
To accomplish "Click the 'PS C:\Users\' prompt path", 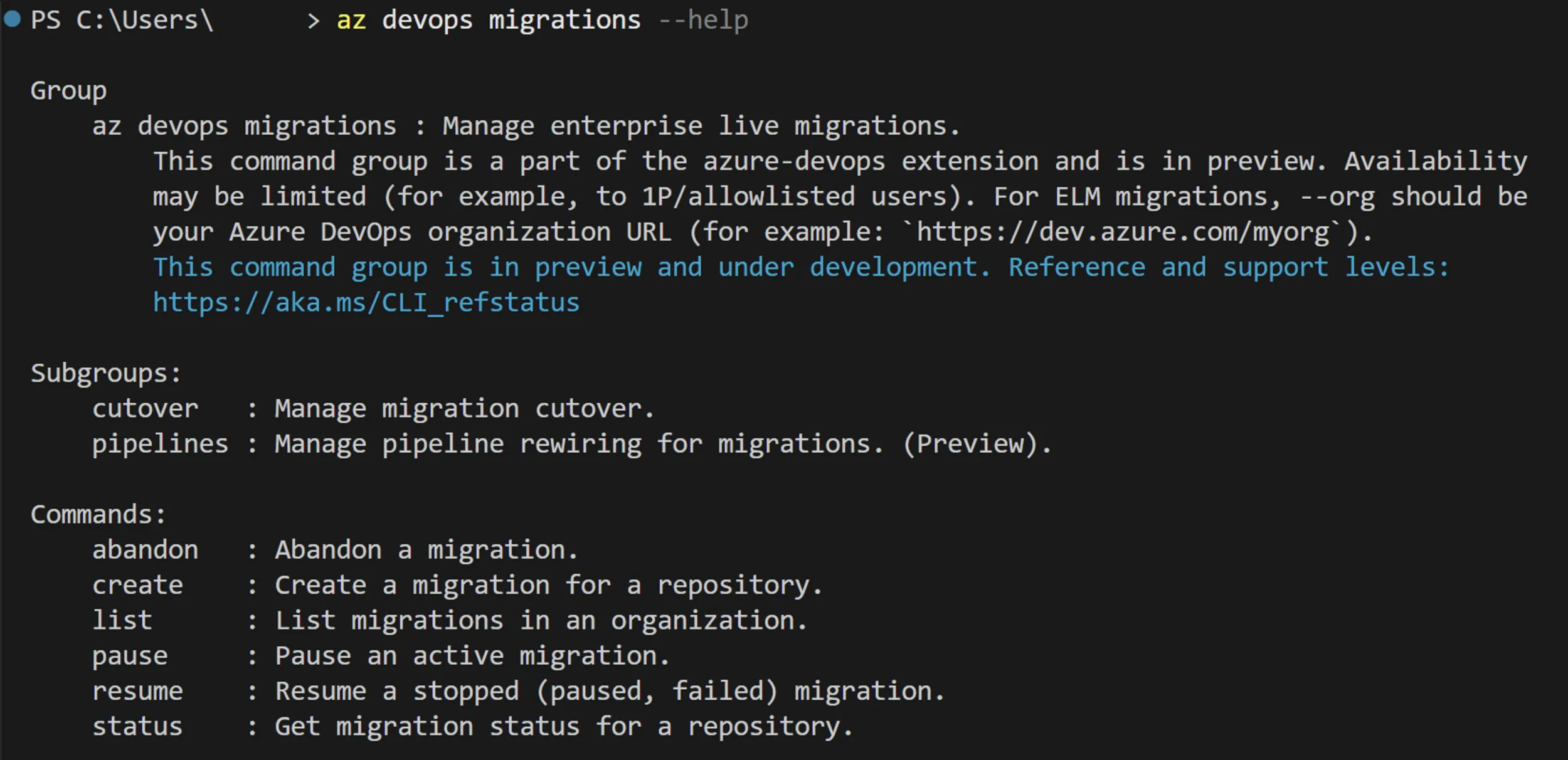I will point(122,20).
